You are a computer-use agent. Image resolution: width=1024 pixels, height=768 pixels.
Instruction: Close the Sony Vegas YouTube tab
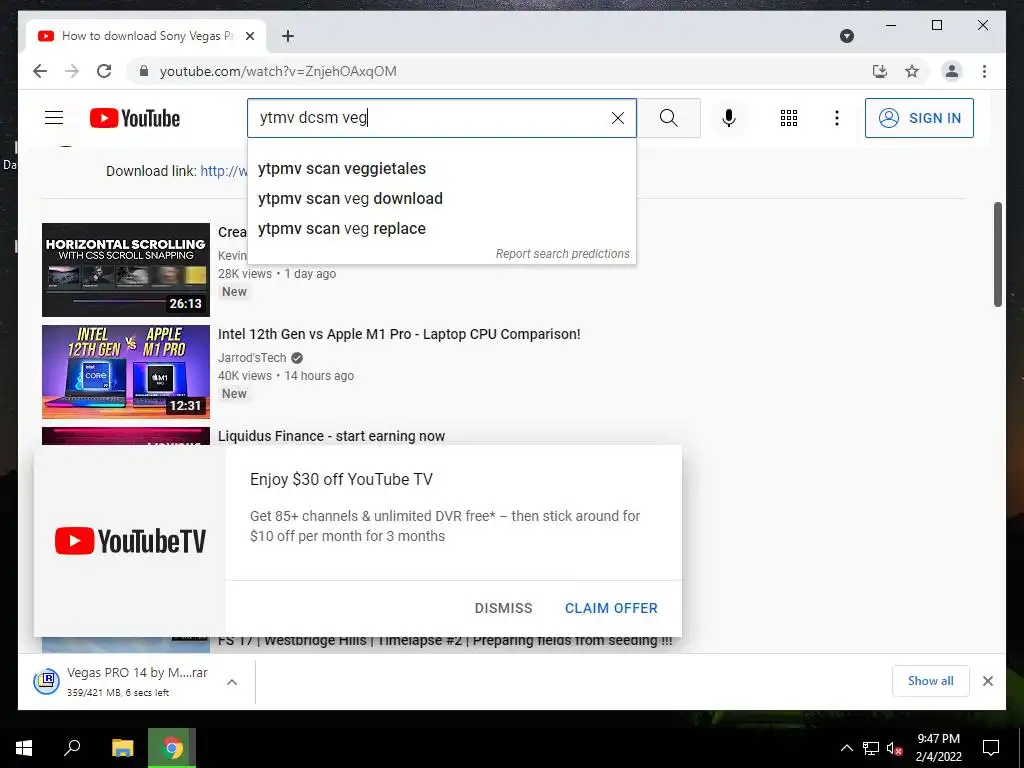point(249,36)
